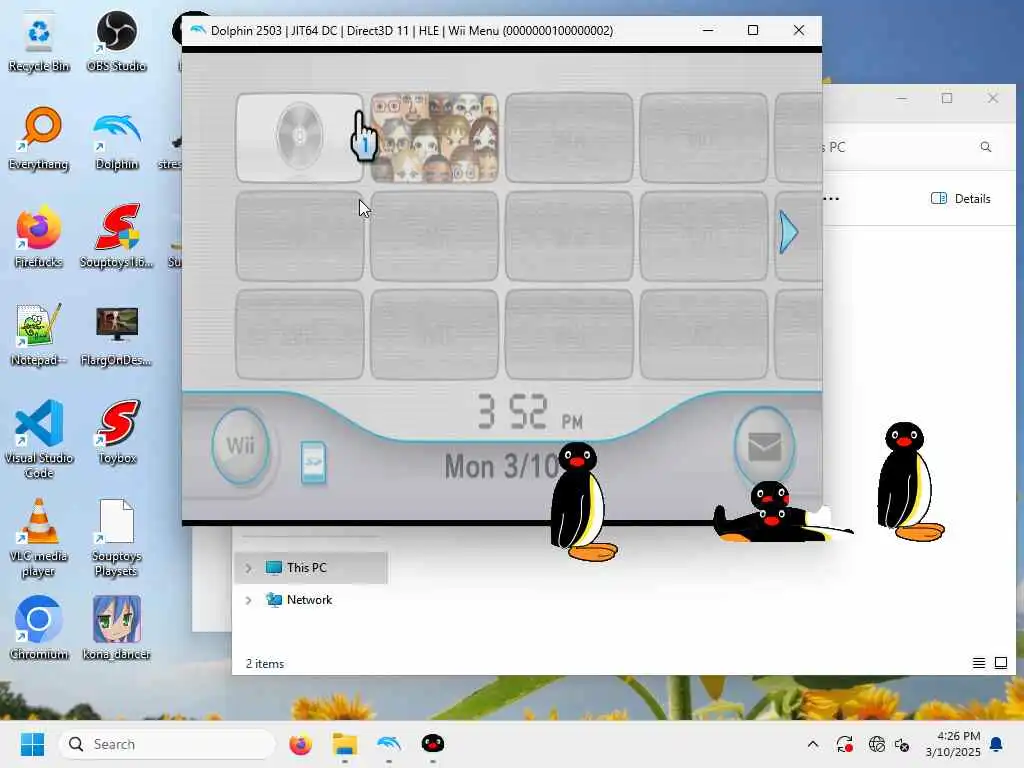The width and height of the screenshot is (1024, 768).
Task: Launch Visual Studio Code shortcut
Action: click(x=39, y=440)
